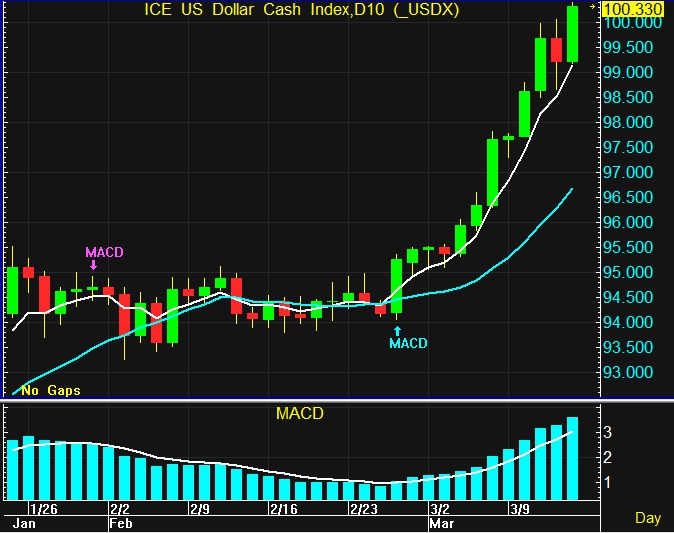The width and height of the screenshot is (674, 533).
Task: Click the magenta MACD sell signal marker
Action: coord(104,257)
